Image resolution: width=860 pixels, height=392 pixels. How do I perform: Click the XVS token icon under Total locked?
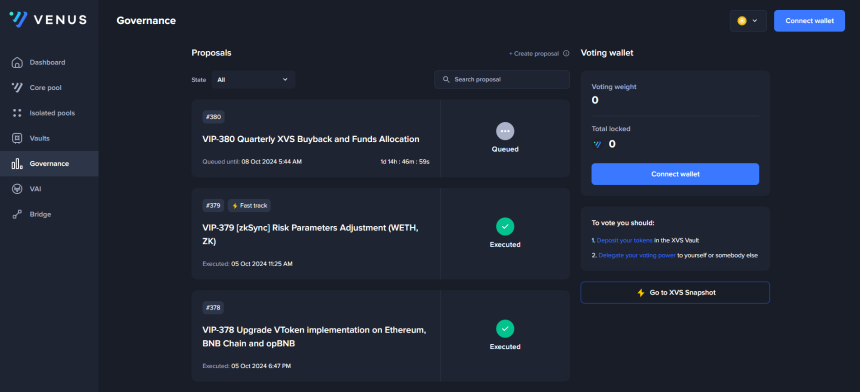(x=597, y=144)
